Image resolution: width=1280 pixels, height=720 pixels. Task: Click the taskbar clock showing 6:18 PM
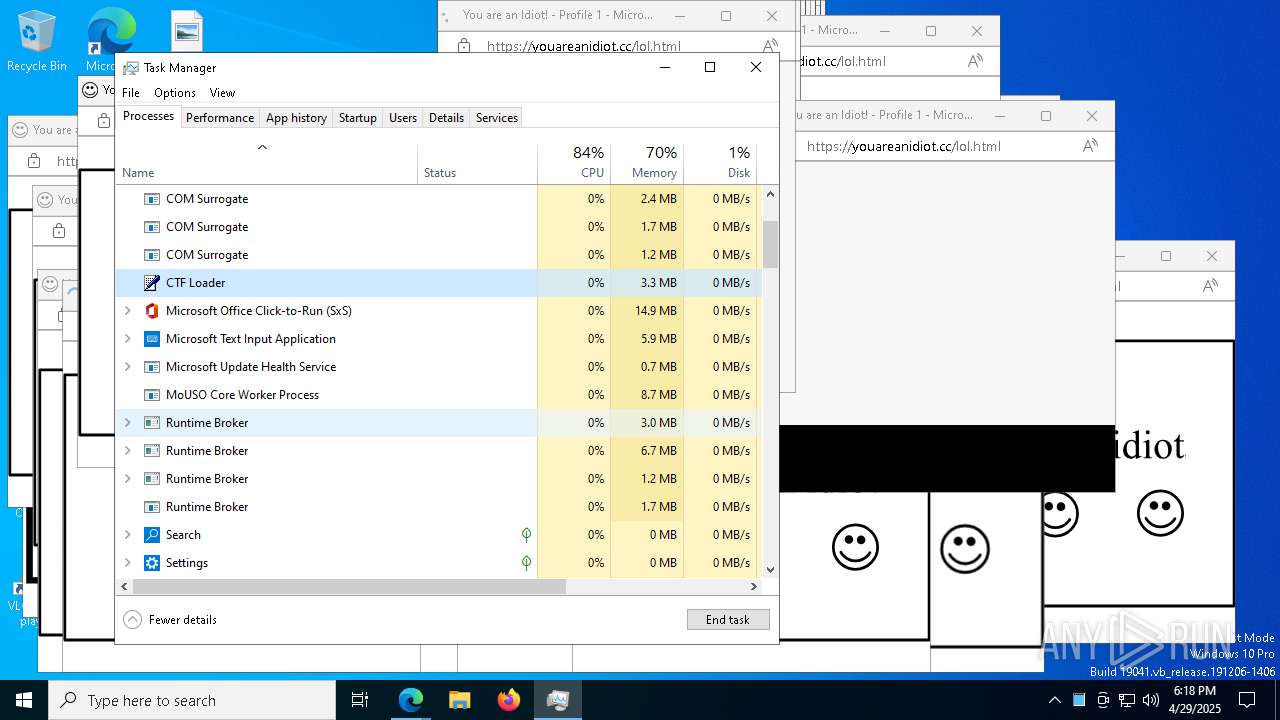(x=1195, y=700)
